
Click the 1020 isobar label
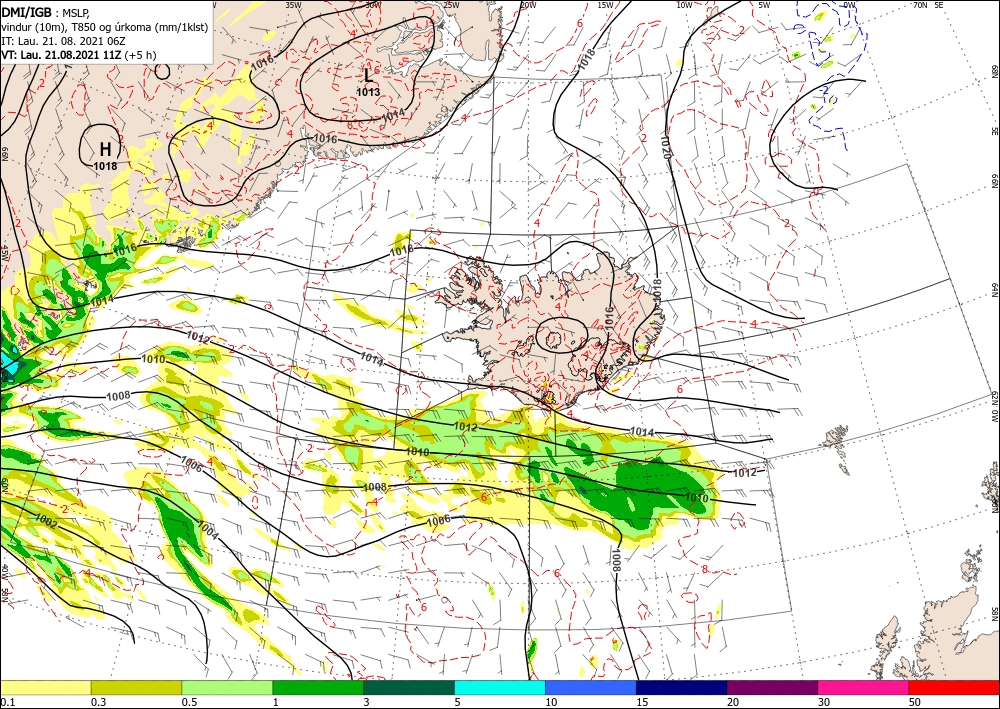tap(666, 146)
